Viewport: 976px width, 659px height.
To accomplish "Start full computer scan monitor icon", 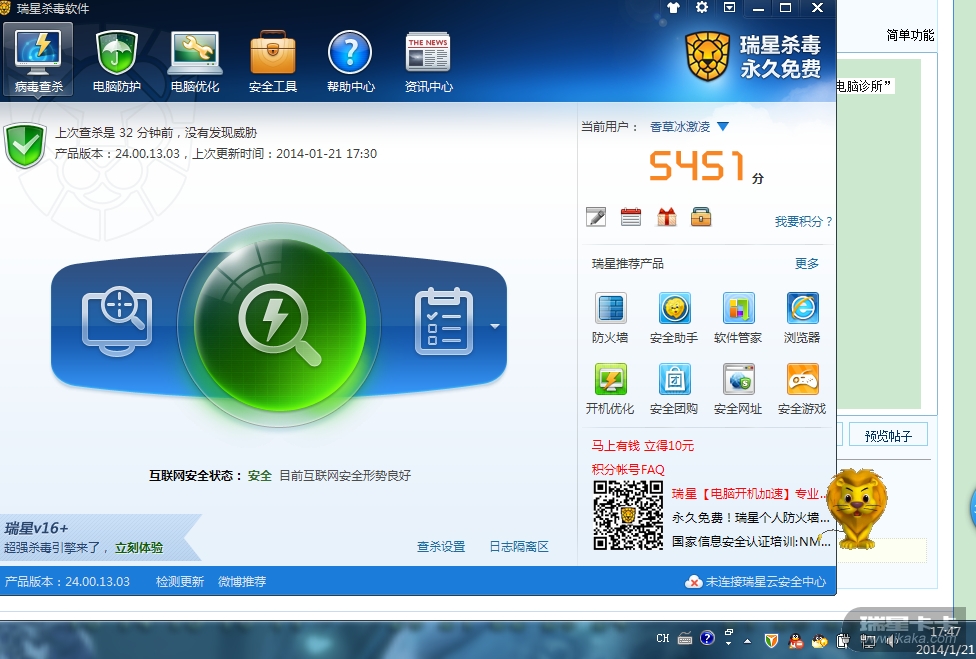I will (117, 321).
